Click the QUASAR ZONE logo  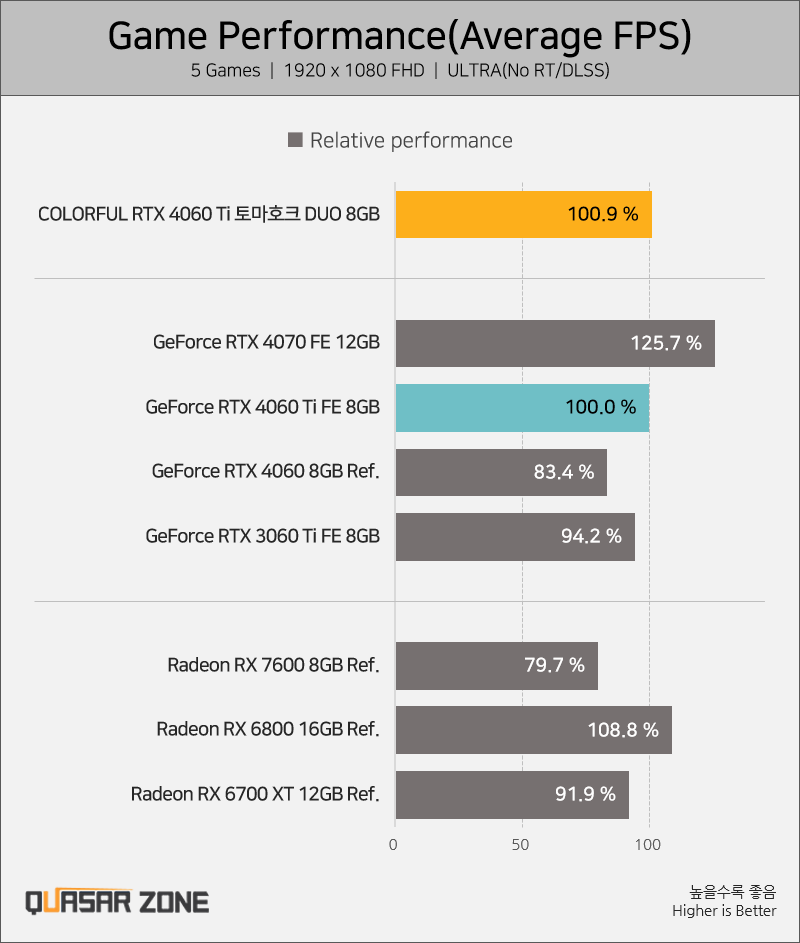point(117,902)
